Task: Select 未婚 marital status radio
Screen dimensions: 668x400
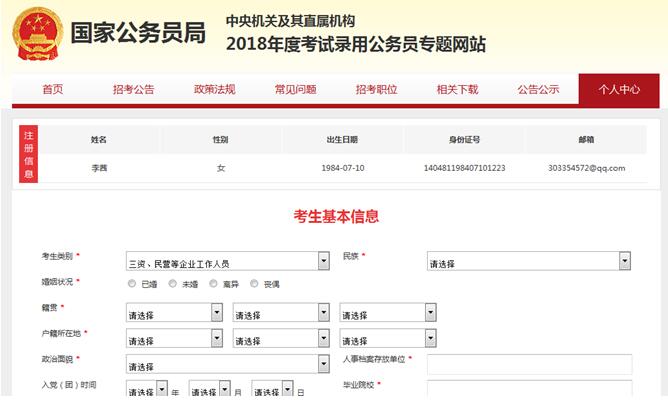Action: (x=173, y=284)
